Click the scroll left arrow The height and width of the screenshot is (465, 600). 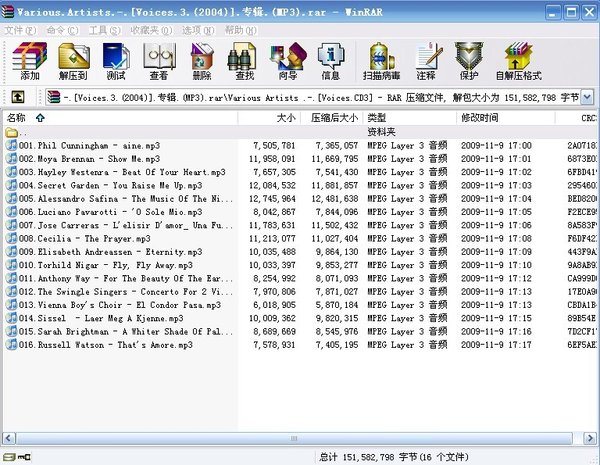pos(9,438)
